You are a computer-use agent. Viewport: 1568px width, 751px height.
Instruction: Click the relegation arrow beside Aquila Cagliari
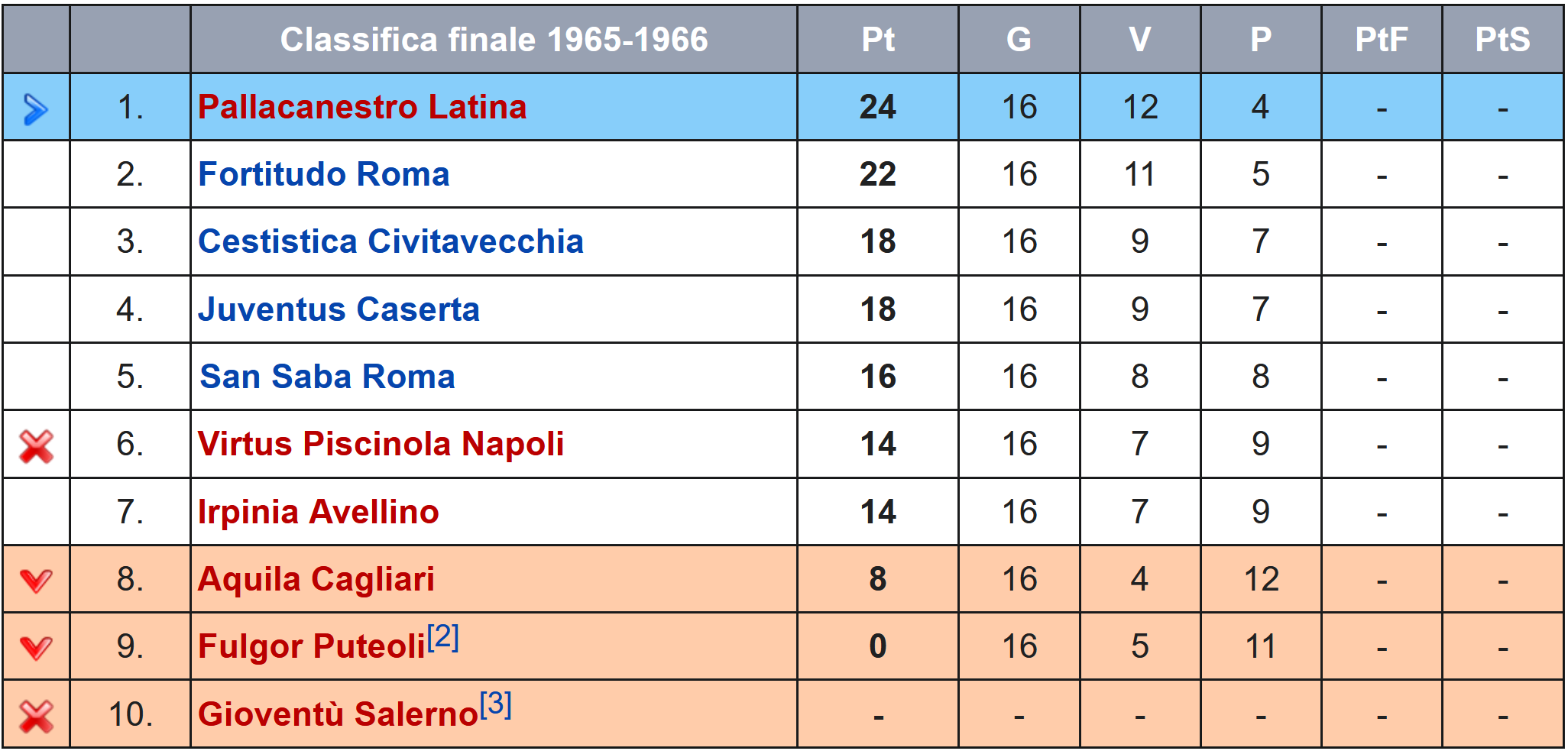pyautogui.click(x=36, y=581)
